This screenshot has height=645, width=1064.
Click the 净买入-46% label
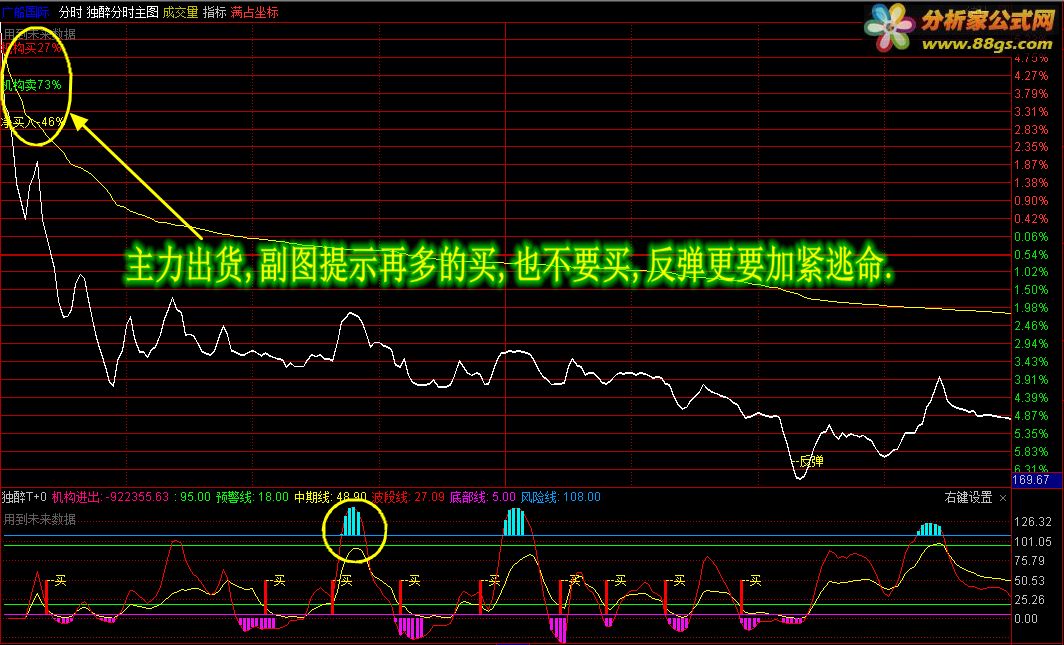33,122
